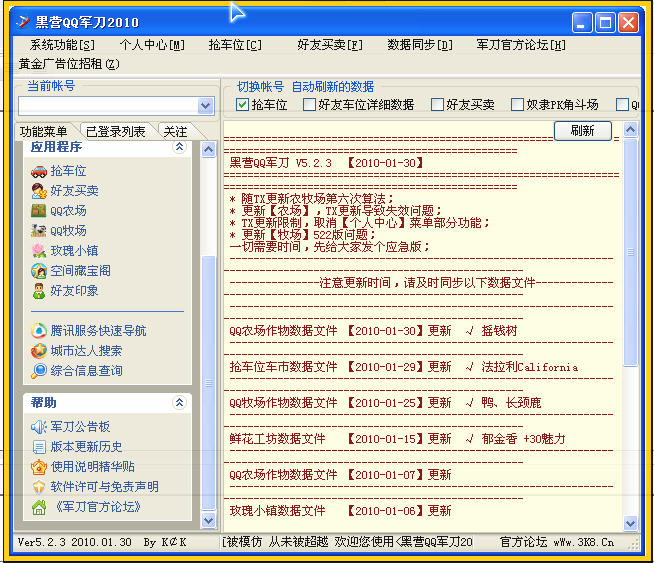Click the sidebar scrollbar up arrow
This screenshot has height=563, width=654.
pos(209,149)
